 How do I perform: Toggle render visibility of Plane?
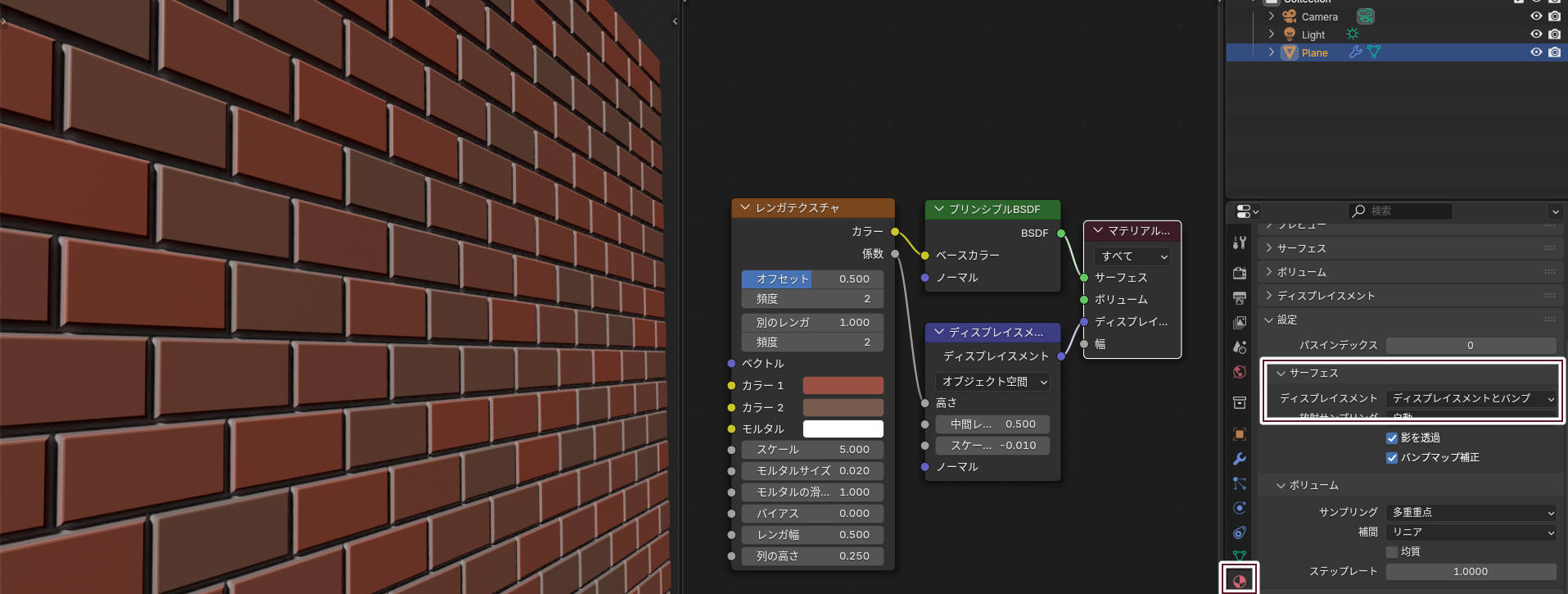(x=1554, y=52)
